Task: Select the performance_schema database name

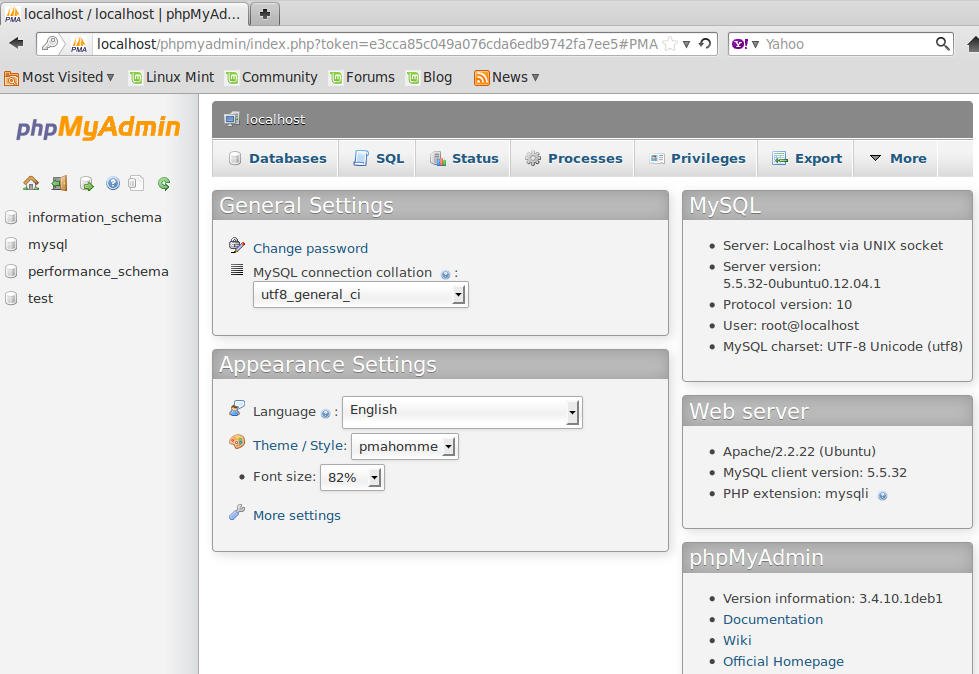Action: (x=98, y=271)
